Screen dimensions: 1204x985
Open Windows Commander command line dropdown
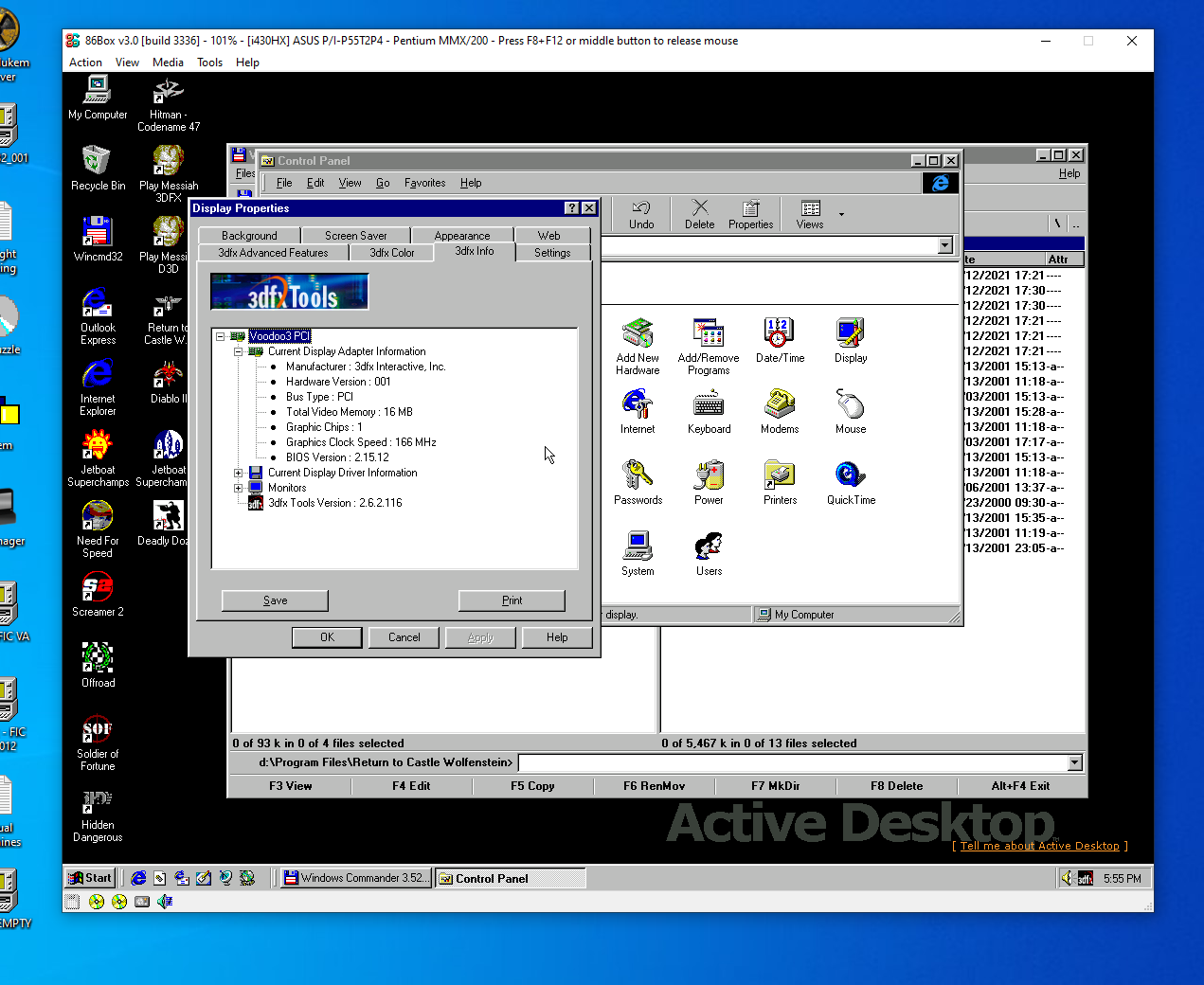[x=1074, y=763]
